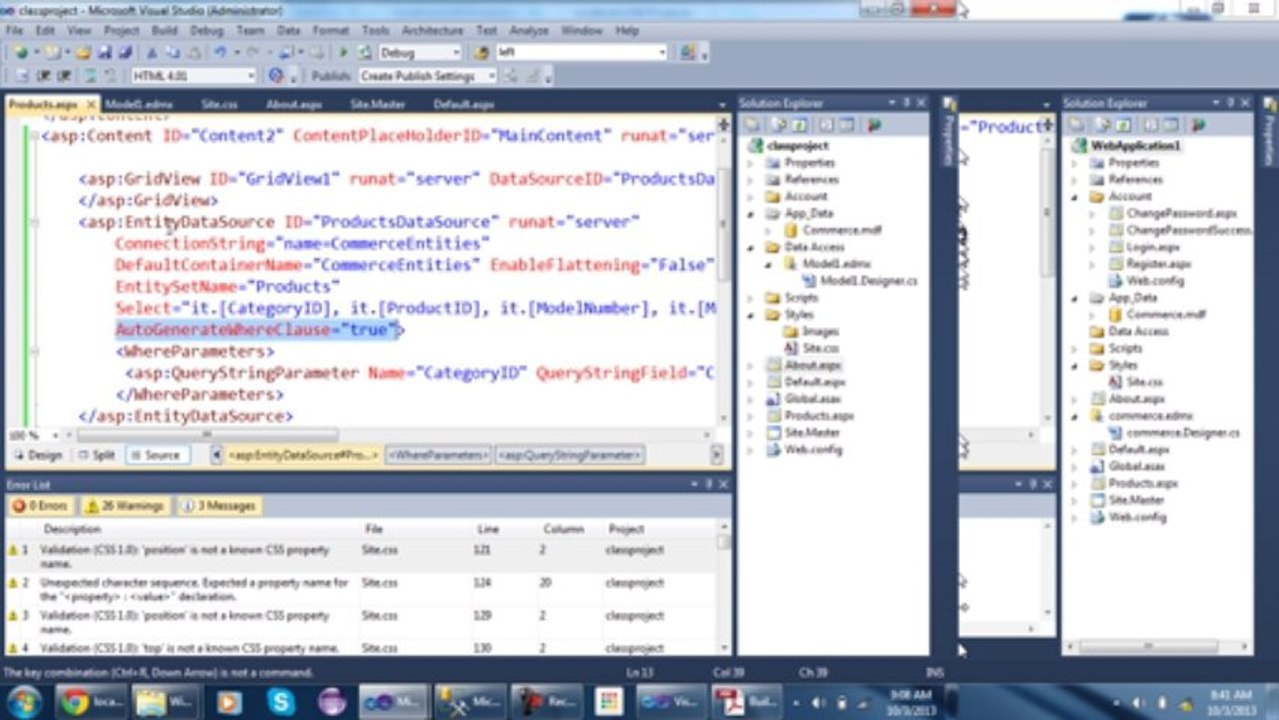Screen dimensions: 1279x720
Task: Click the Open File folder icon in toolbar
Action: (x=84, y=53)
